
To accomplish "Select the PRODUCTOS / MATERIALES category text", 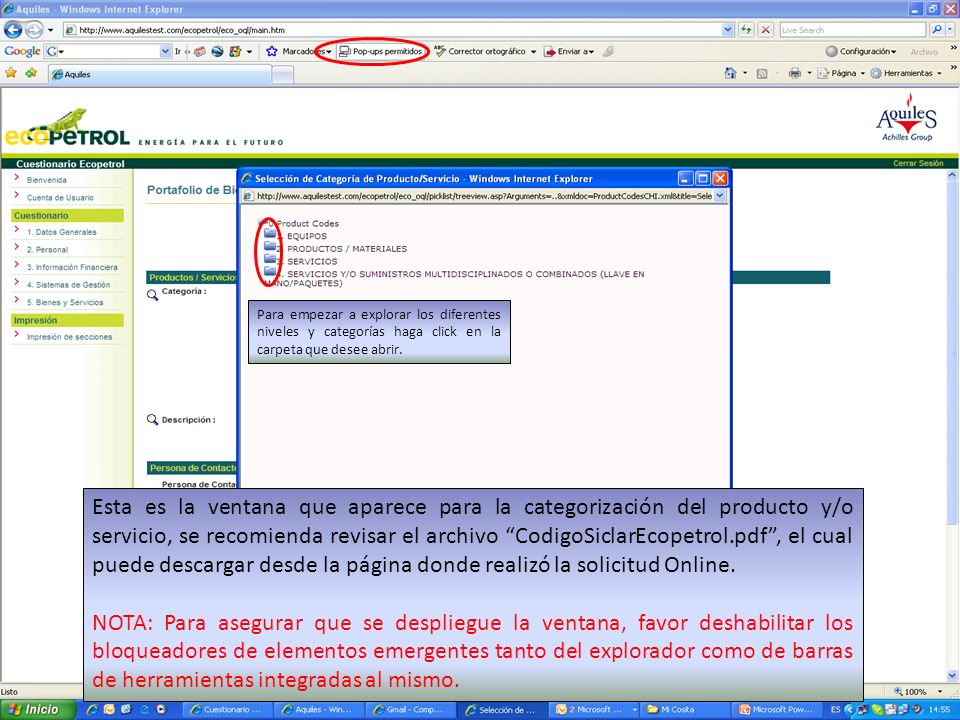I will tap(347, 249).
